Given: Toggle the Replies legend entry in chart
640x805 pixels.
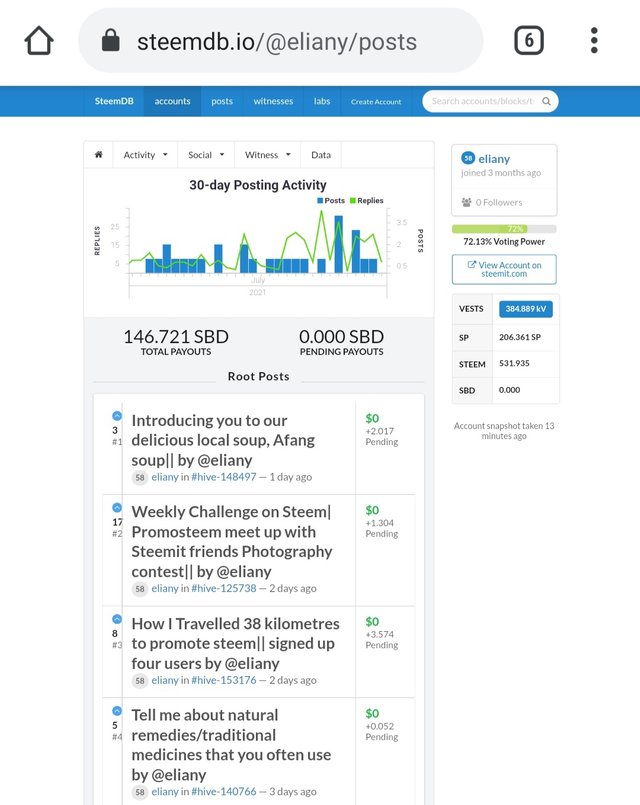Looking at the screenshot, I should coord(366,201).
